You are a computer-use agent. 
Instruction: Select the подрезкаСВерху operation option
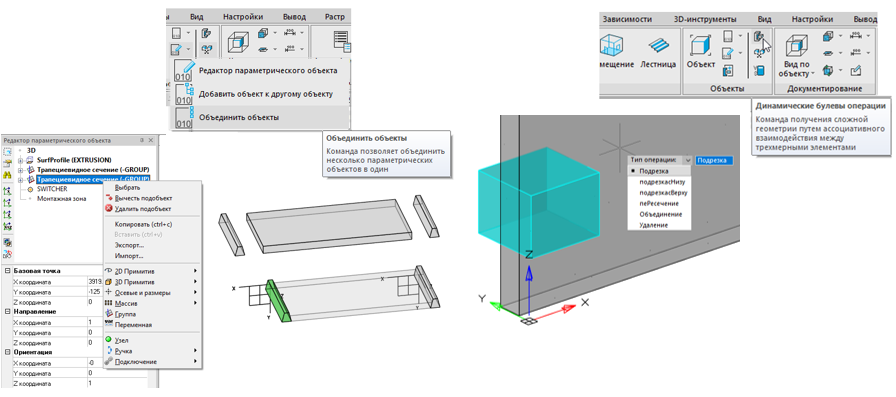pos(659,193)
